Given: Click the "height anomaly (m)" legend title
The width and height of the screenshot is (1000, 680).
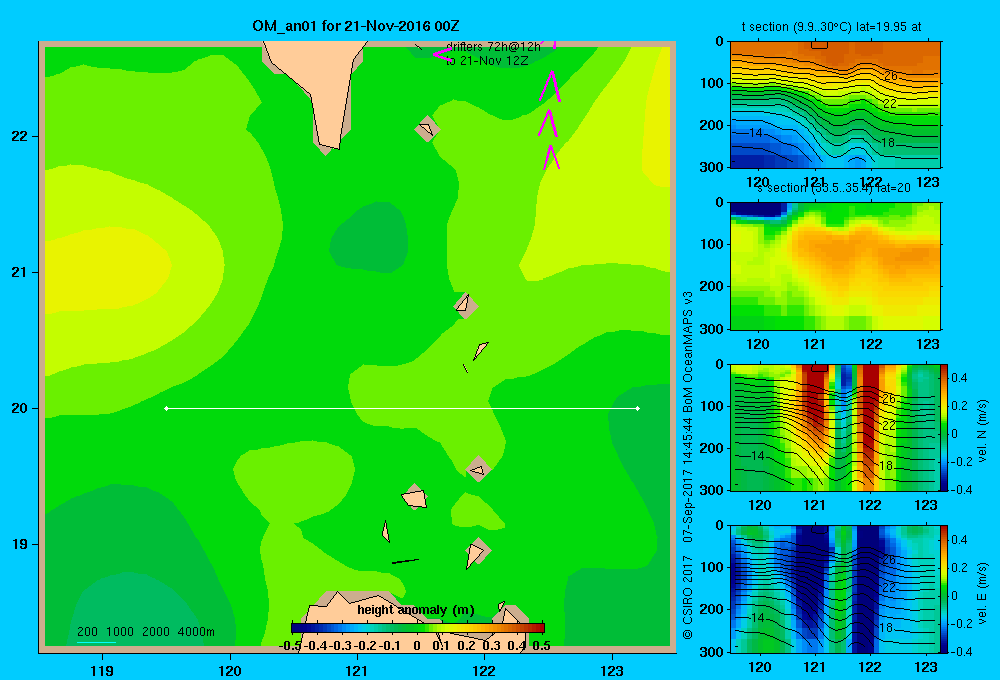Looking at the screenshot, I should point(416,610).
